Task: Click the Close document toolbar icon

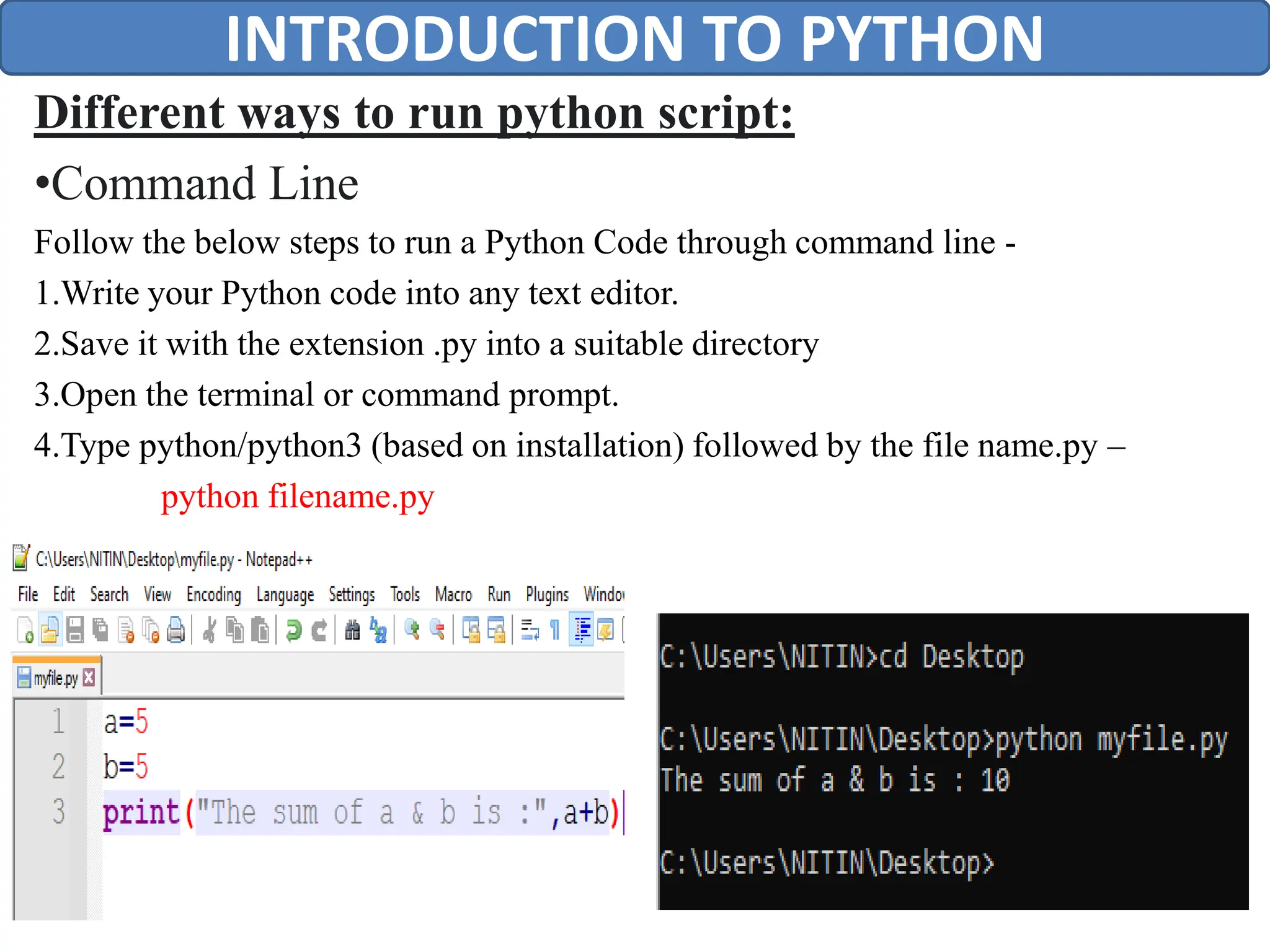Action: click(126, 630)
